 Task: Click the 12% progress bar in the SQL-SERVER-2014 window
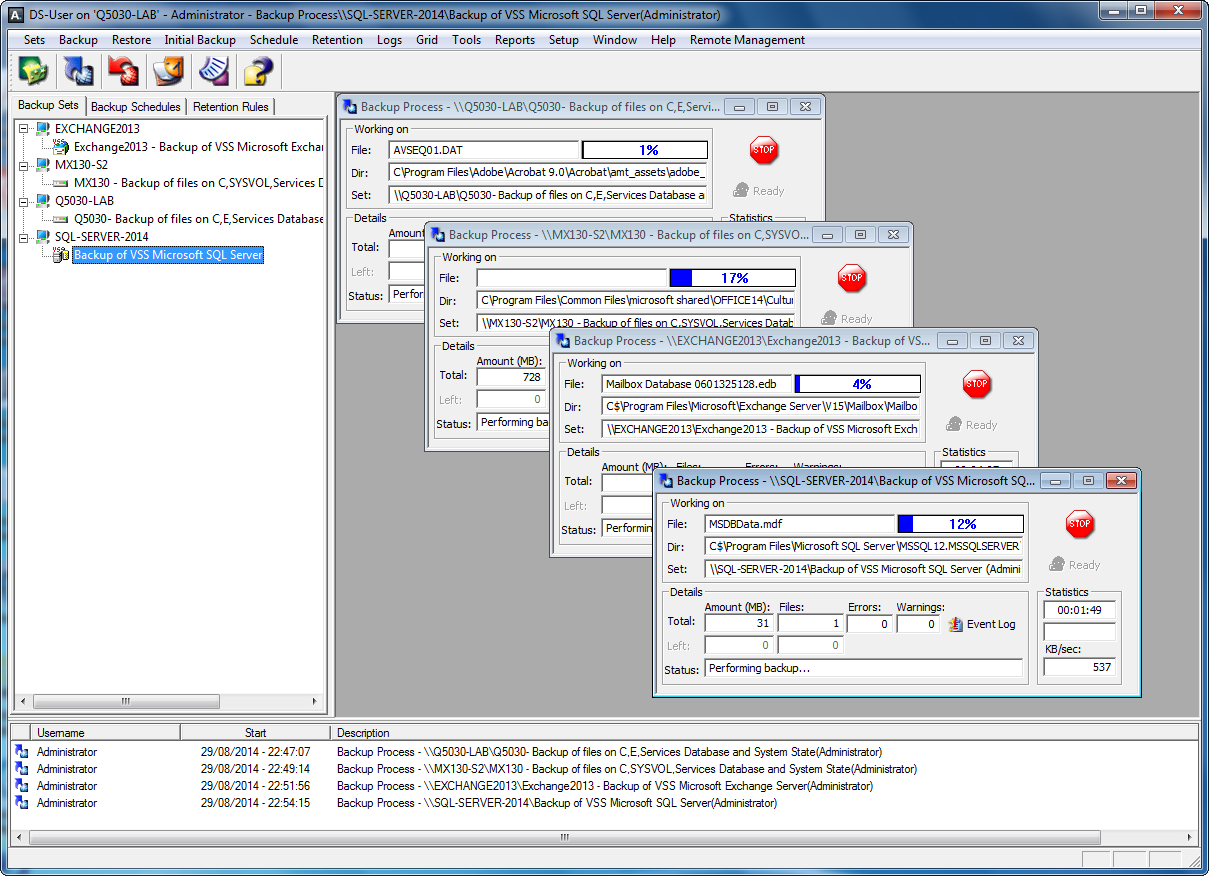(x=960, y=524)
